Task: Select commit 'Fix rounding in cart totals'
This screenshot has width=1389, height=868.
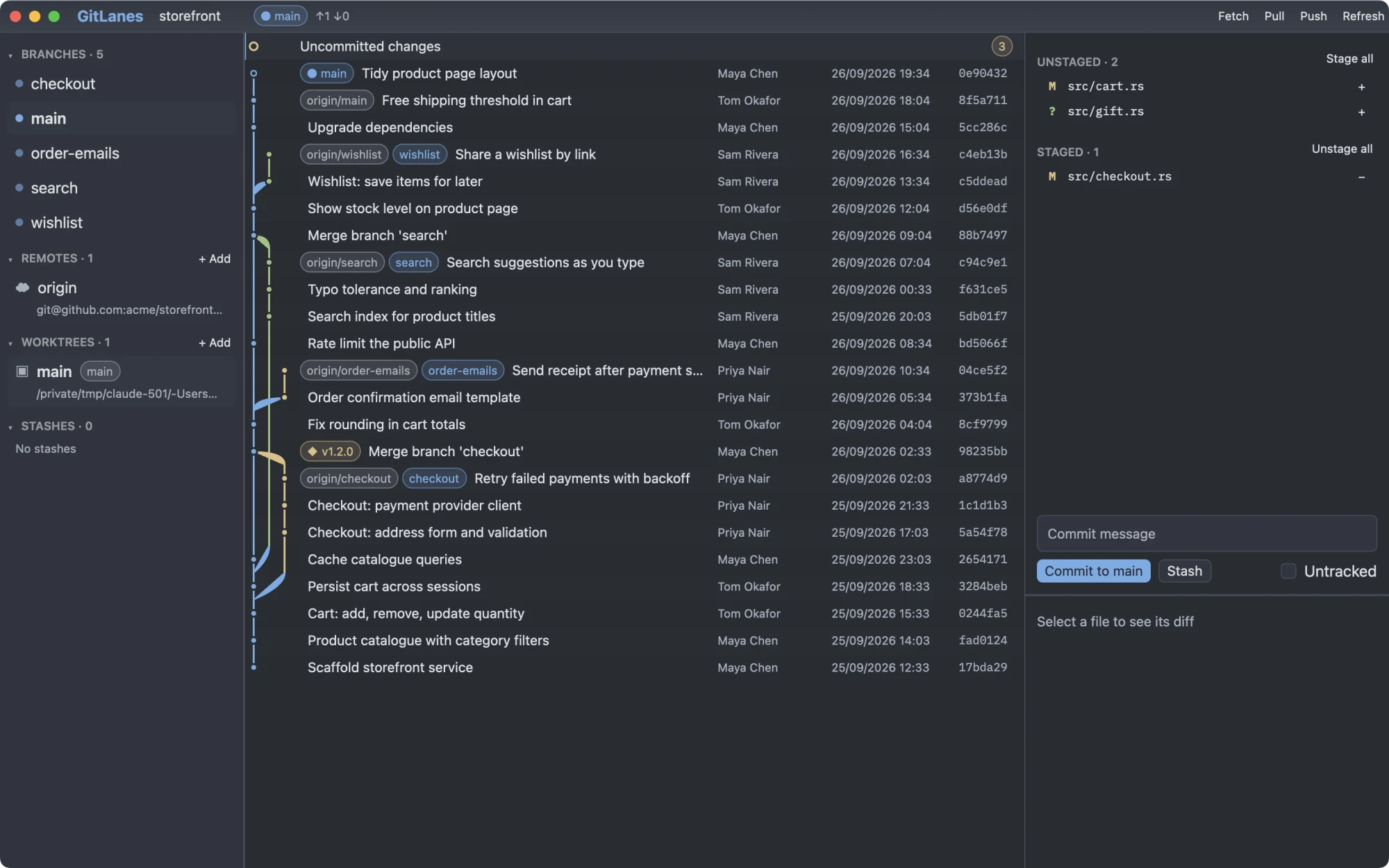Action: pos(635,424)
